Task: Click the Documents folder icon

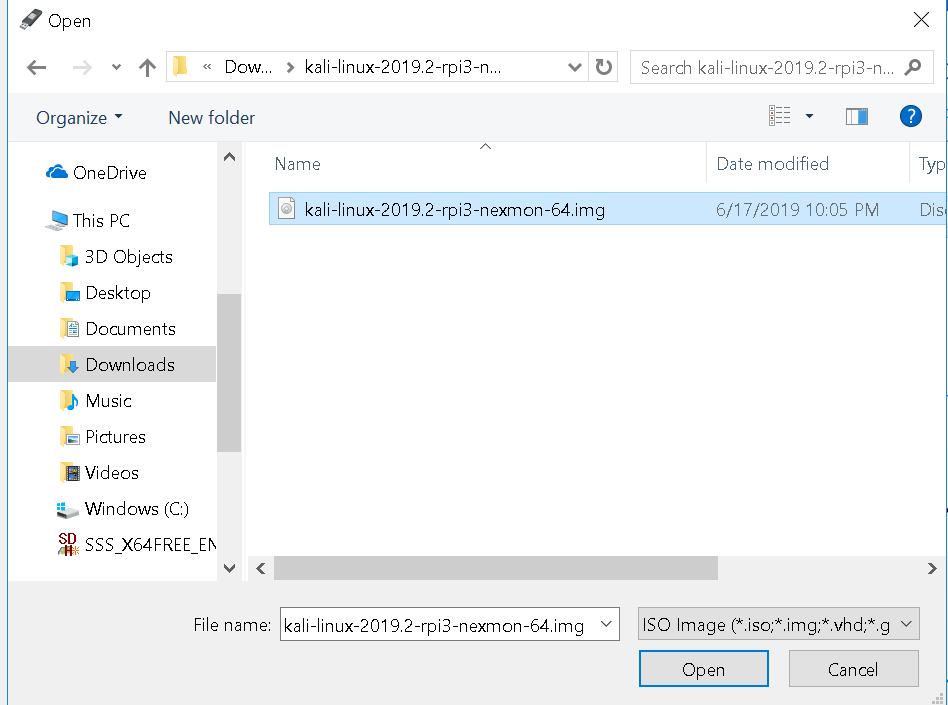Action: click(x=69, y=328)
